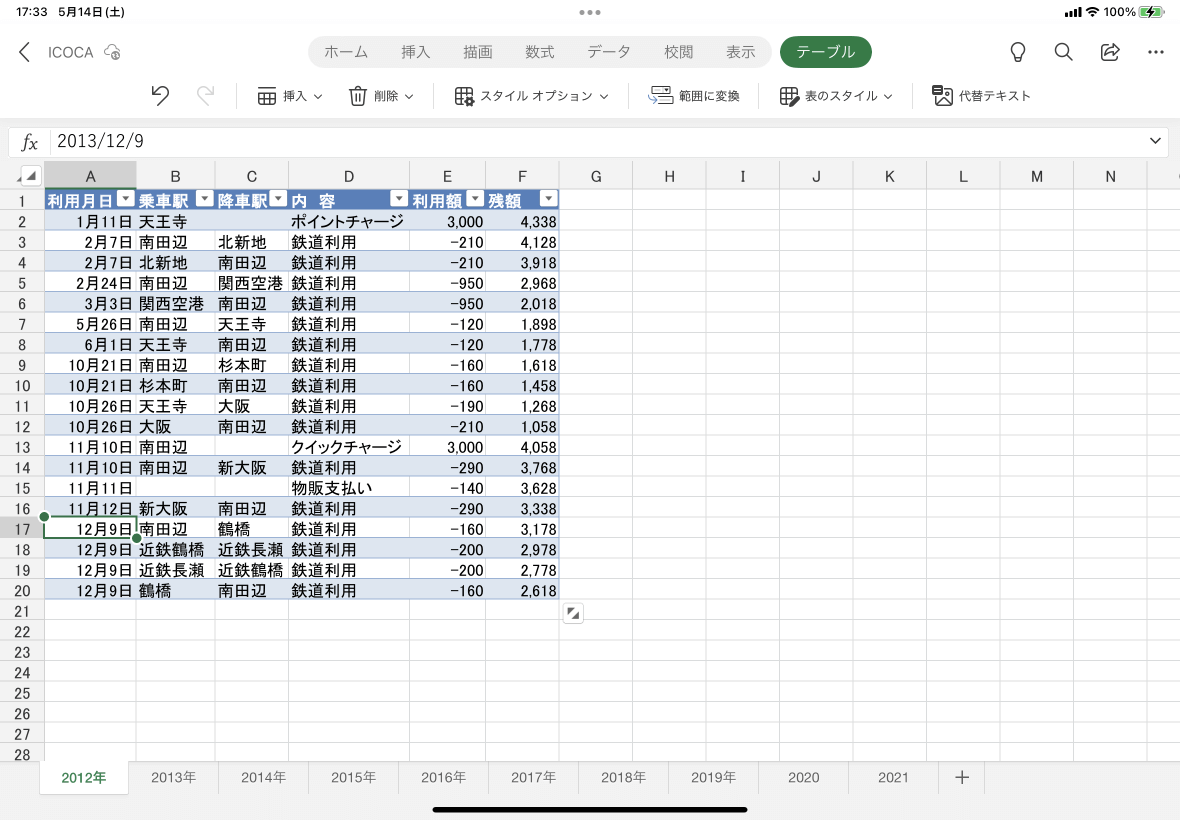Select balance cell 2,618
The width and height of the screenshot is (1180, 820).
(x=522, y=591)
